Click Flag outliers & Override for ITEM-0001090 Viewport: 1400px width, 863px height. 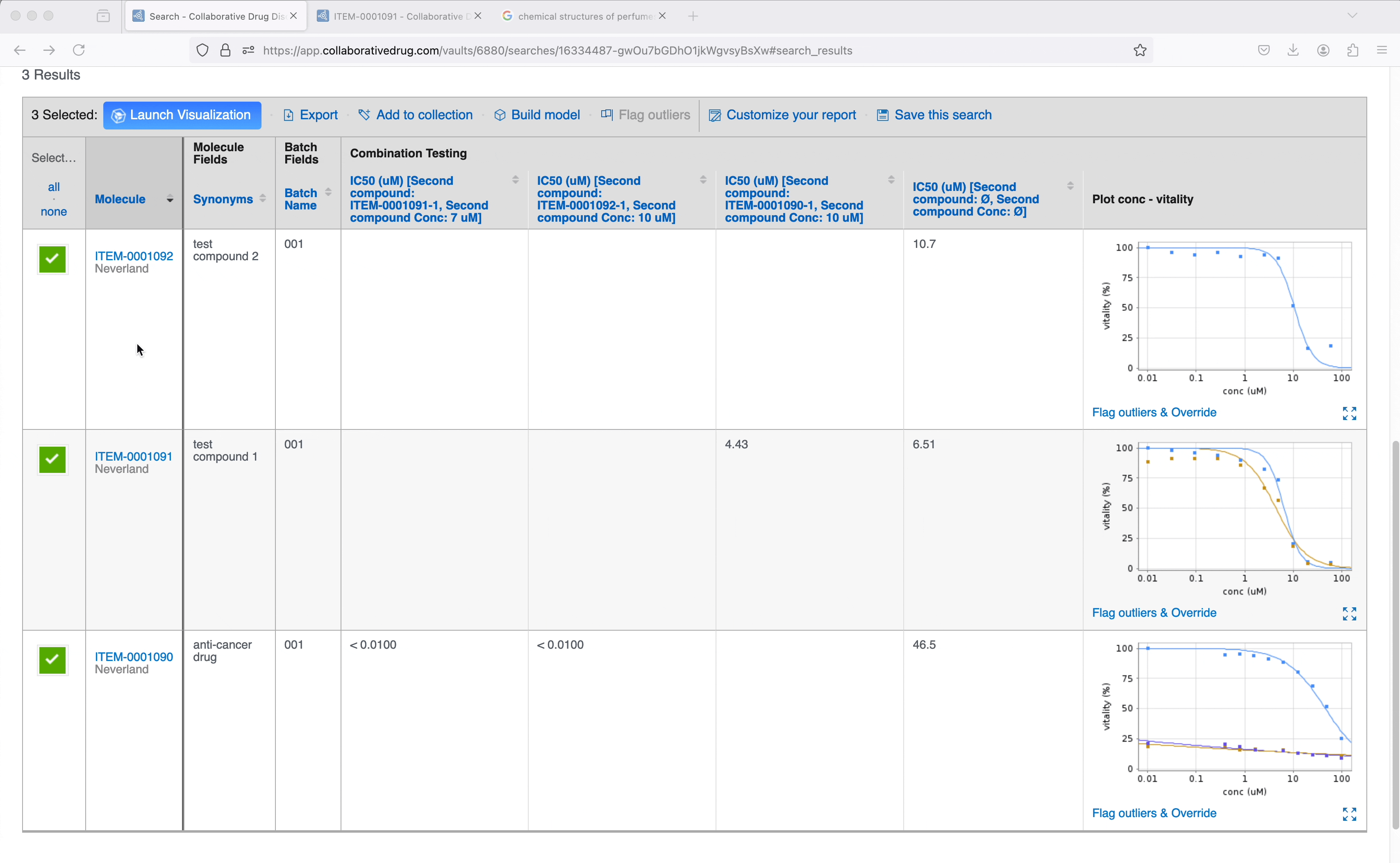coord(1154,813)
